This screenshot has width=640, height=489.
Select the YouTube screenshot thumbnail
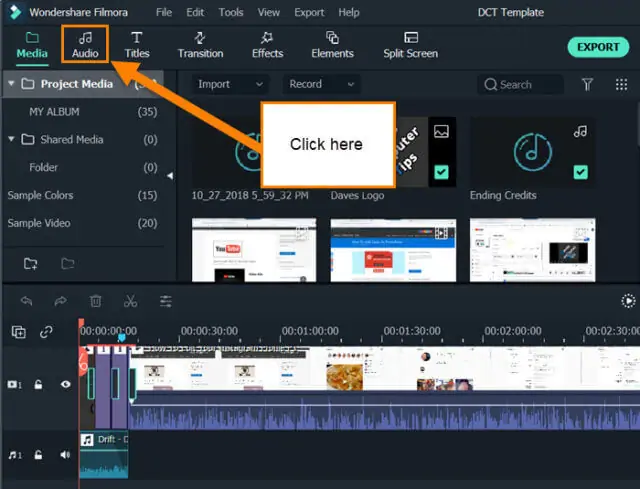tap(254, 250)
